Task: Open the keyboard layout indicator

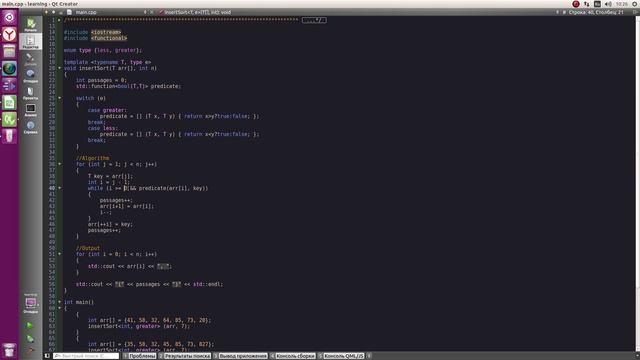Action: (597, 4)
